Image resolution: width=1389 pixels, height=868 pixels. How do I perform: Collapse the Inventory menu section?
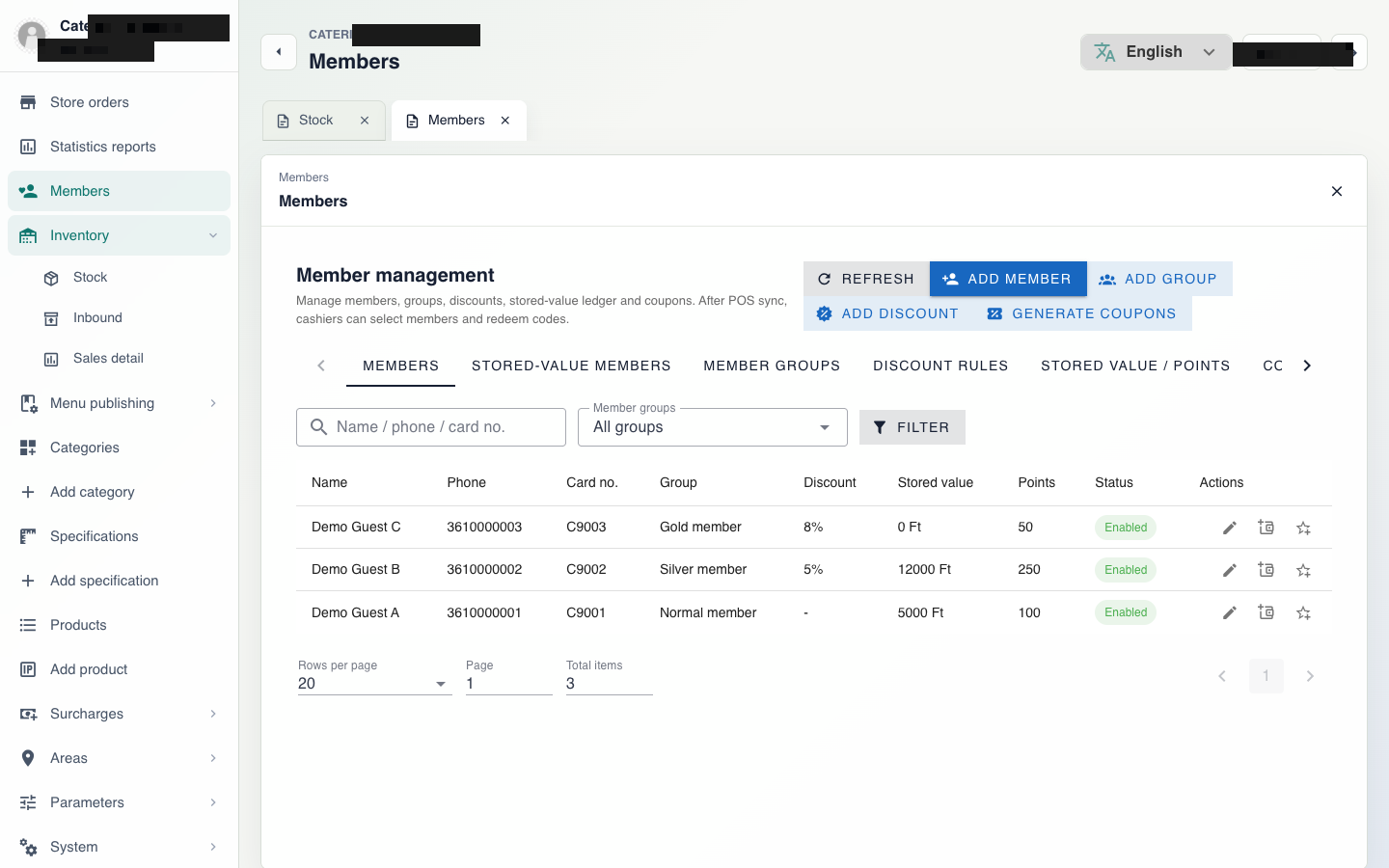click(119, 235)
